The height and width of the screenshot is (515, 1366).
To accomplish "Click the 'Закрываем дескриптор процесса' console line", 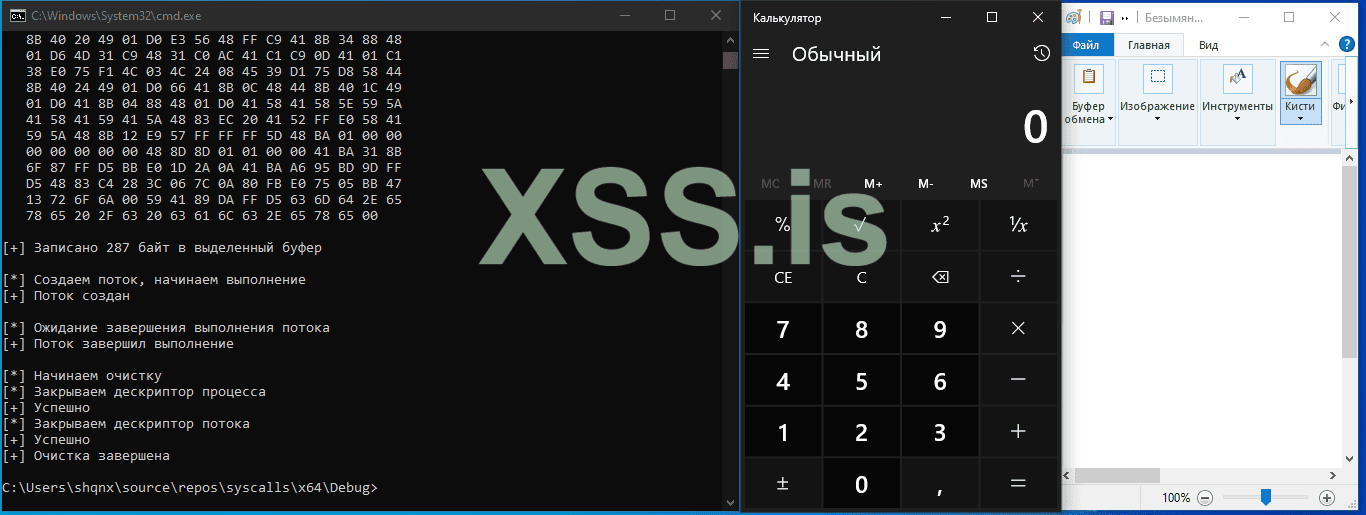I will pos(134,391).
